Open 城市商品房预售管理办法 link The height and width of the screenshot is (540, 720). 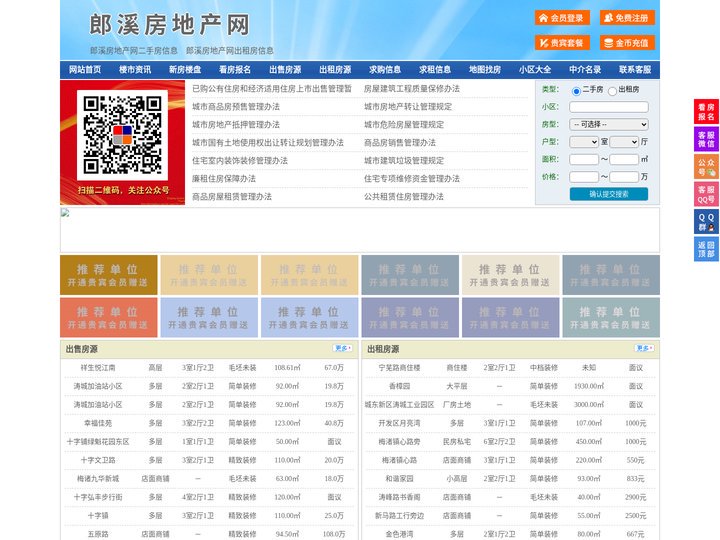click(236, 107)
